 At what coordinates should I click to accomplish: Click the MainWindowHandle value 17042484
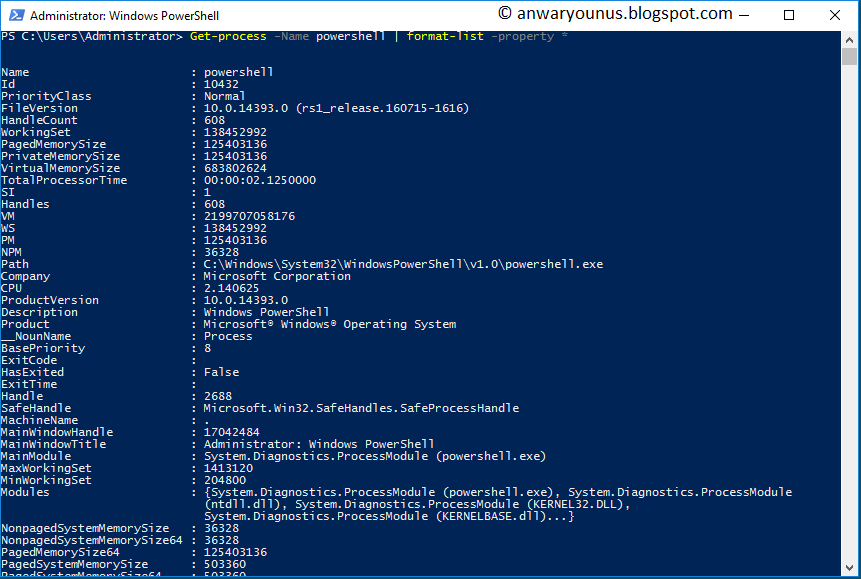coord(233,432)
